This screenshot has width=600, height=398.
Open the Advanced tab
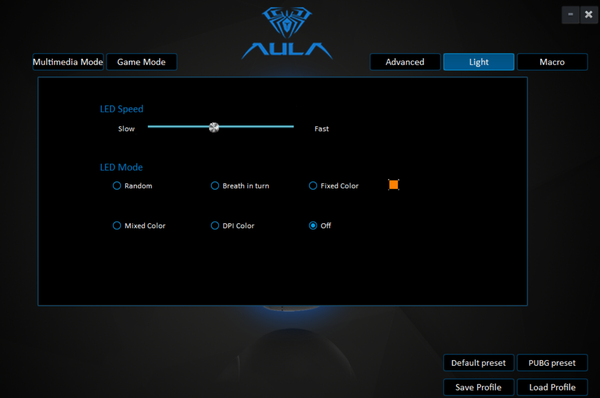coord(405,62)
